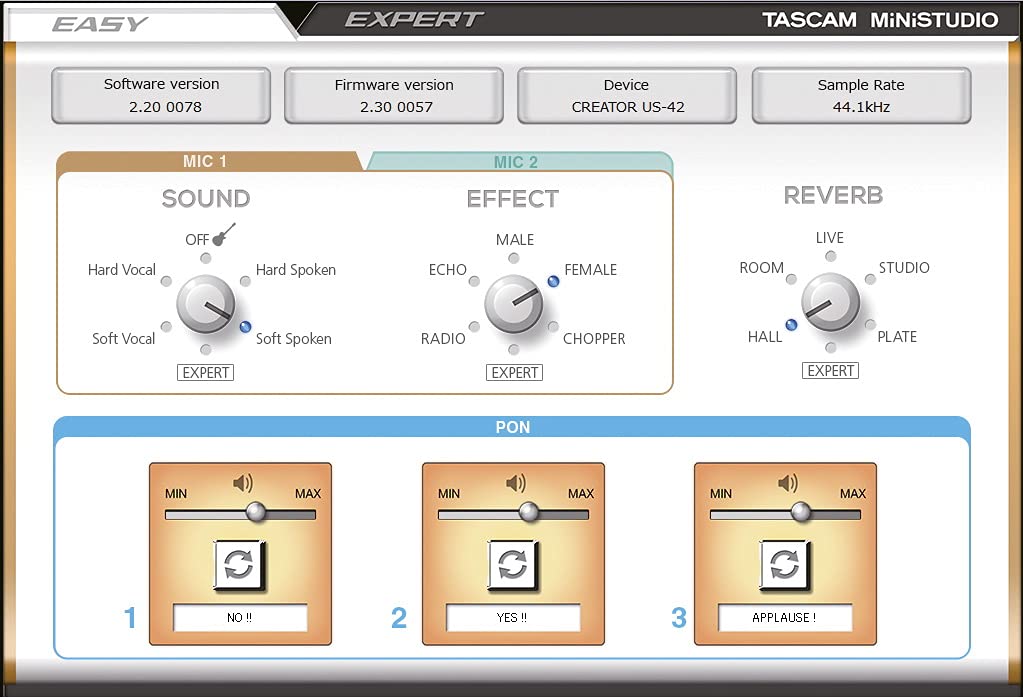Image resolution: width=1023 pixels, height=698 pixels.
Task: Click the APPLAUSE ! name field
Action: (786, 618)
